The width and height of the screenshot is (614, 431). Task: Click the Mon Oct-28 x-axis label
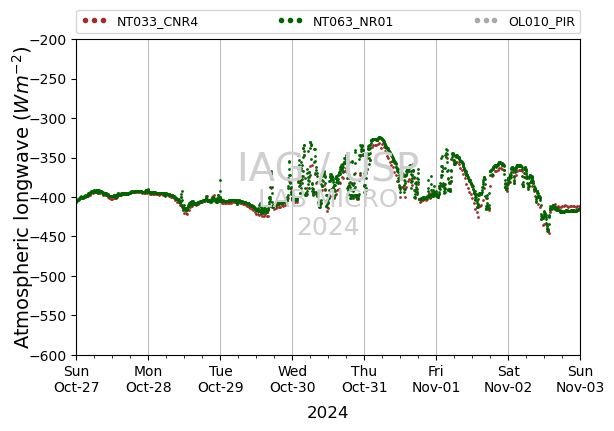(x=148, y=379)
